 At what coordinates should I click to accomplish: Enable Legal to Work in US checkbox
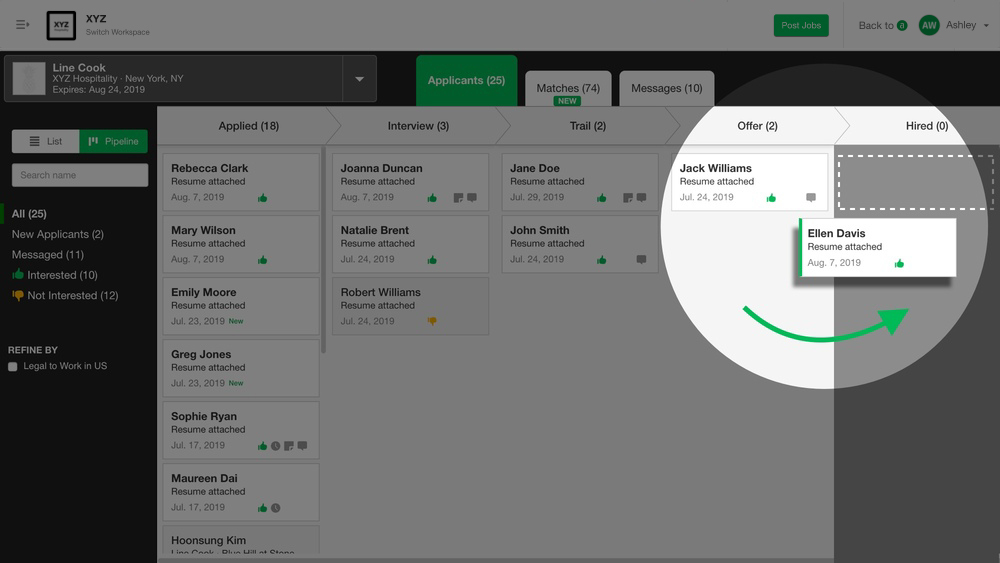click(12, 367)
